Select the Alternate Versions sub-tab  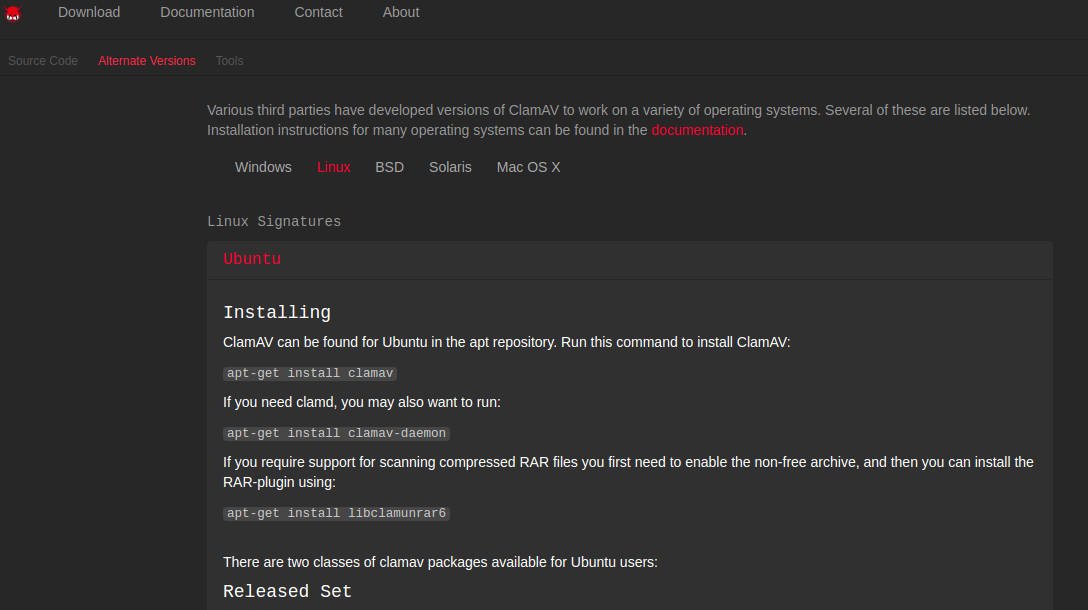pos(147,61)
